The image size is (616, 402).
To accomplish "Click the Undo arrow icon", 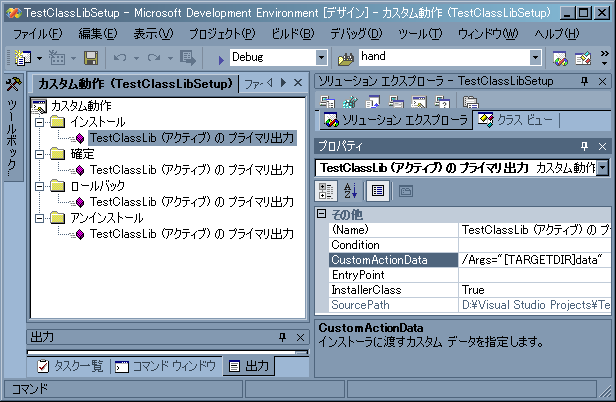I will coord(120,58).
